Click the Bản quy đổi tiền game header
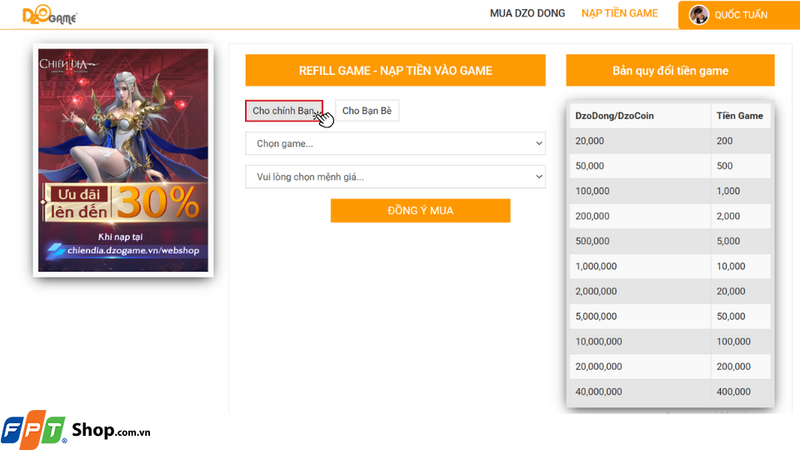 point(670,70)
